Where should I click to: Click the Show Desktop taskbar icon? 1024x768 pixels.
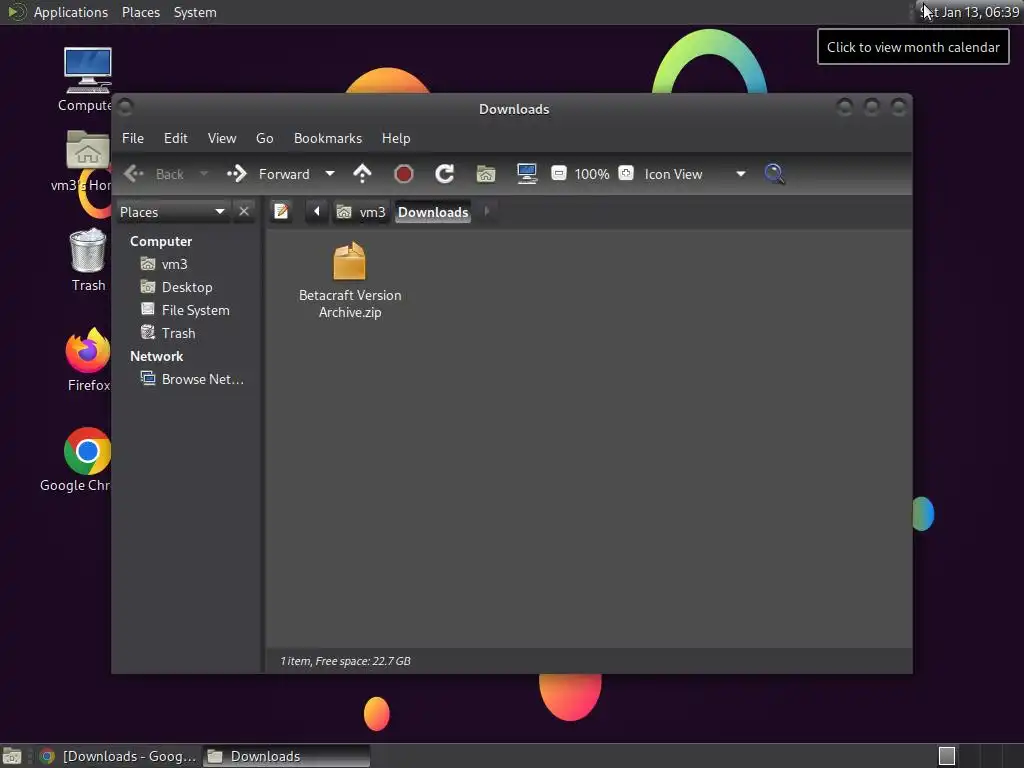12,756
